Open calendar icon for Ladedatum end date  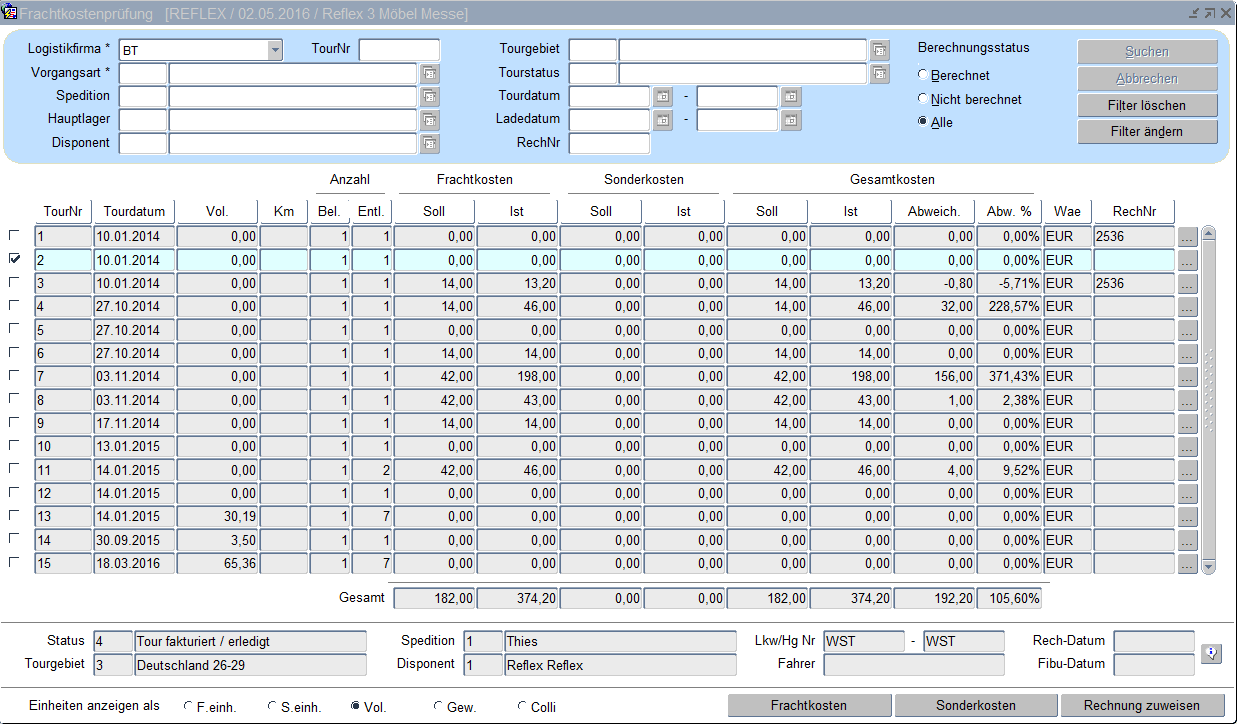(x=791, y=120)
